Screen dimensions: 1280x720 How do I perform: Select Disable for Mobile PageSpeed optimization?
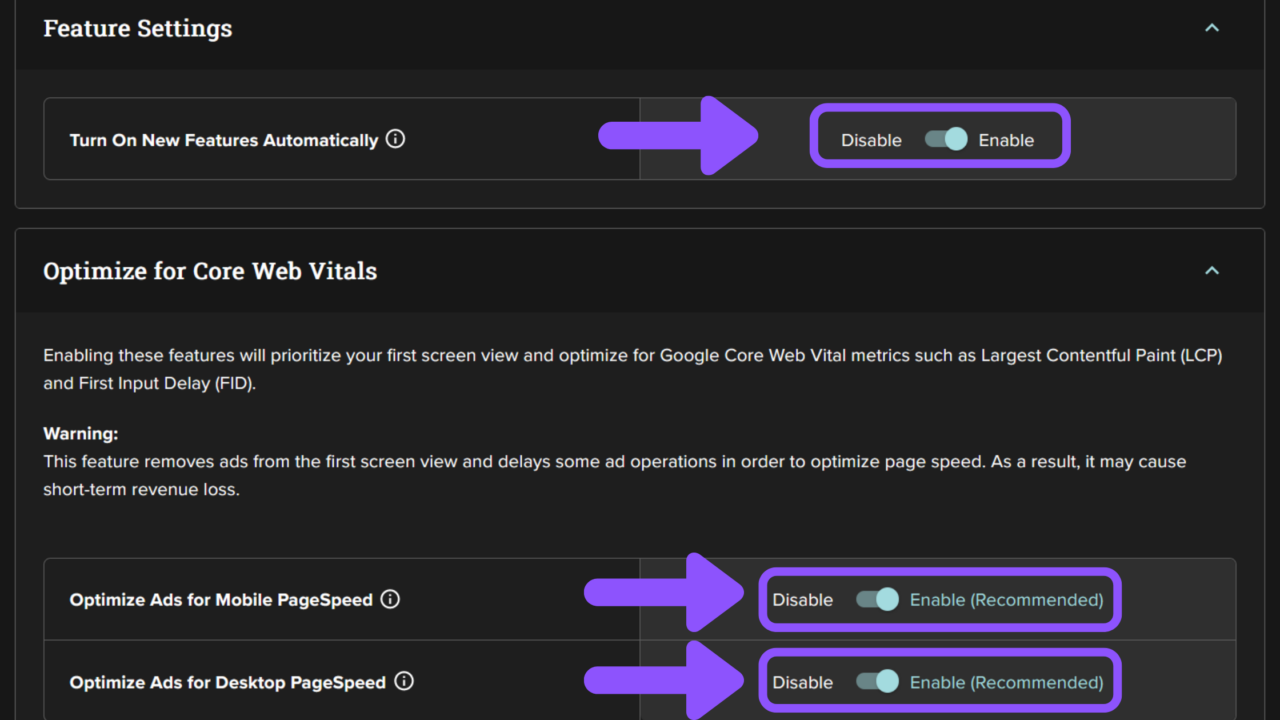(802, 600)
